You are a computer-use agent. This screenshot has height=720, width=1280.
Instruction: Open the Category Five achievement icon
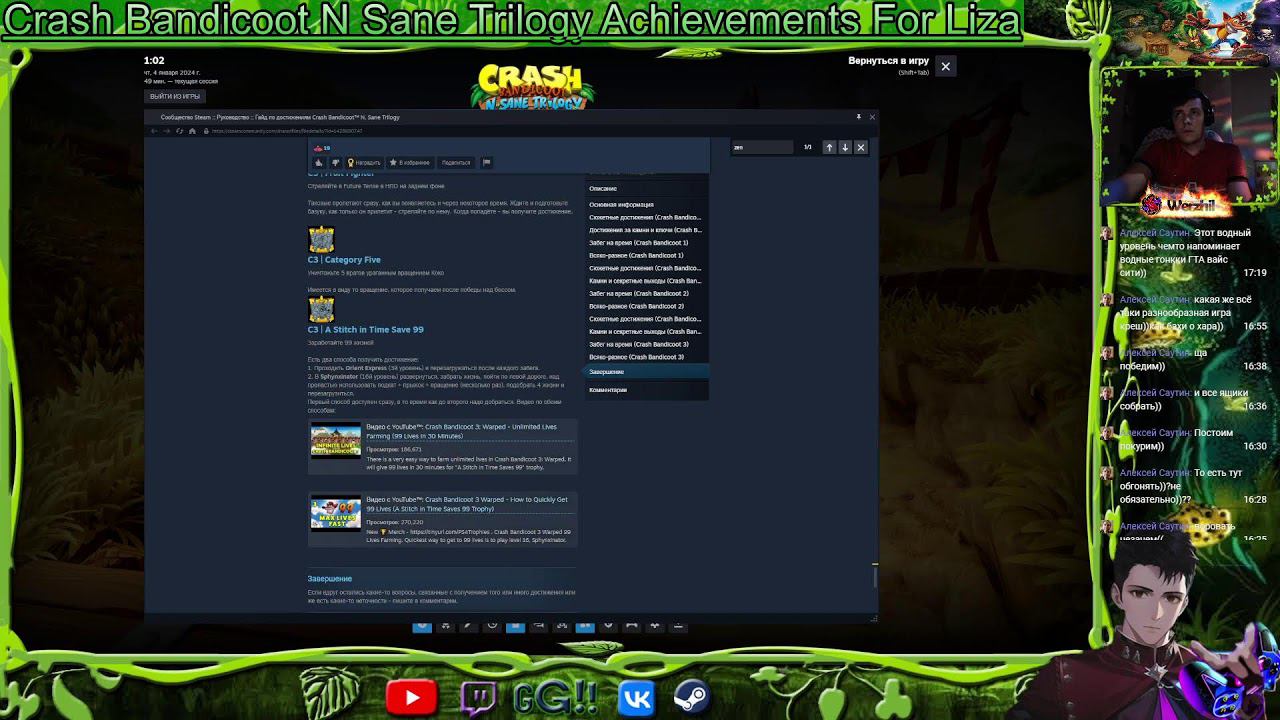coord(321,239)
